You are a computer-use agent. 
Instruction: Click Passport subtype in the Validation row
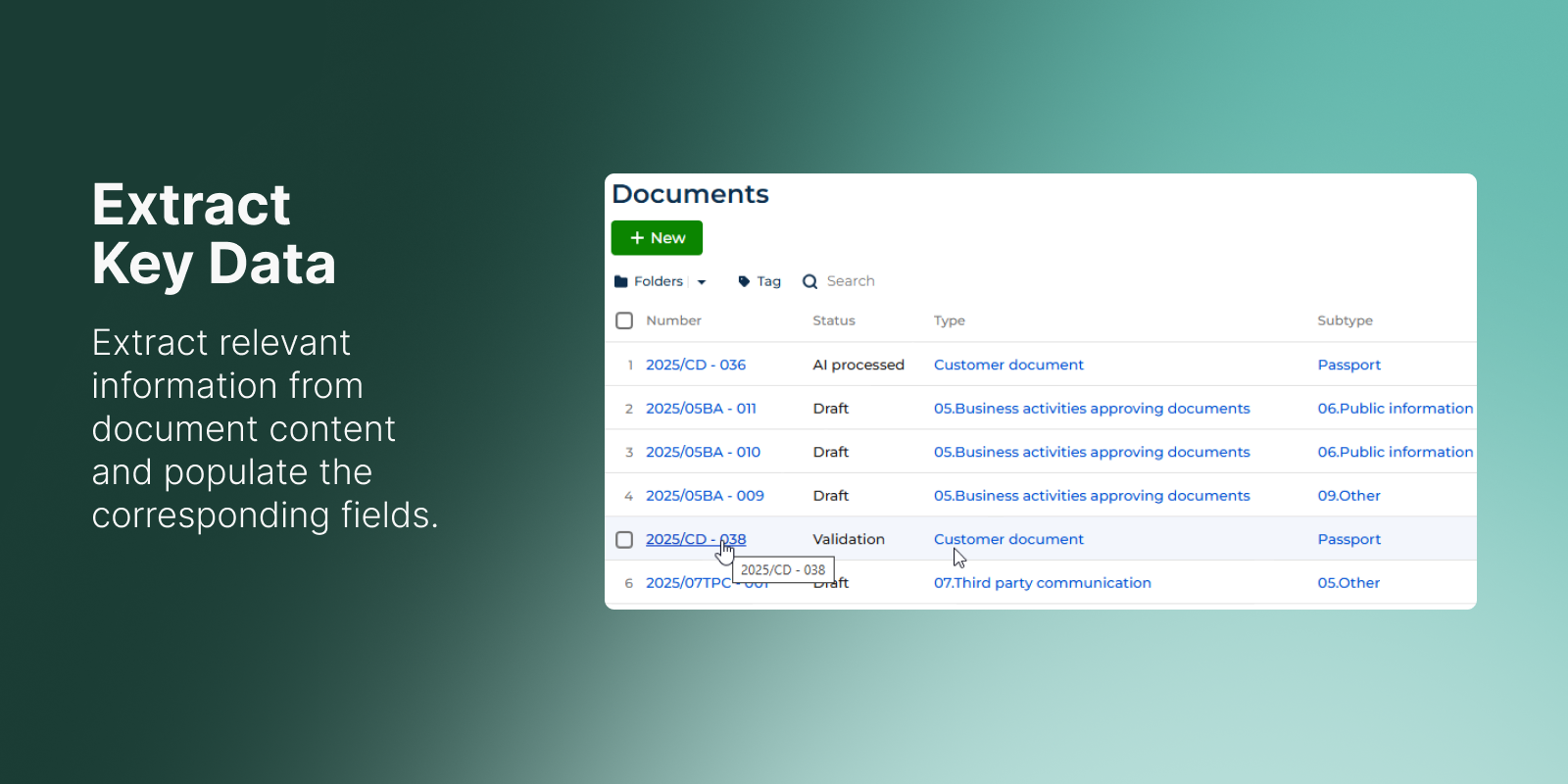pyautogui.click(x=1348, y=540)
